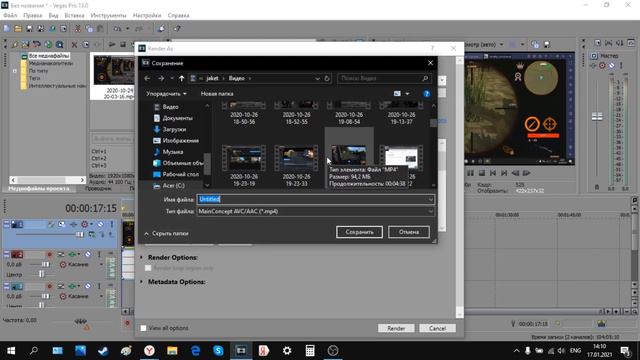
Task: Click the Master bus Mute icon
Action: tap(612, 65)
